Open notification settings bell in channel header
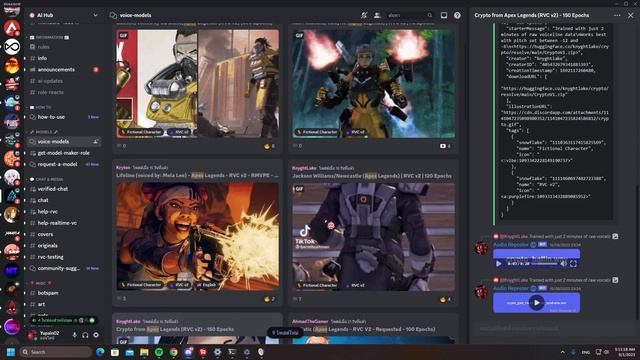This screenshot has height=360, width=640. 364,15
